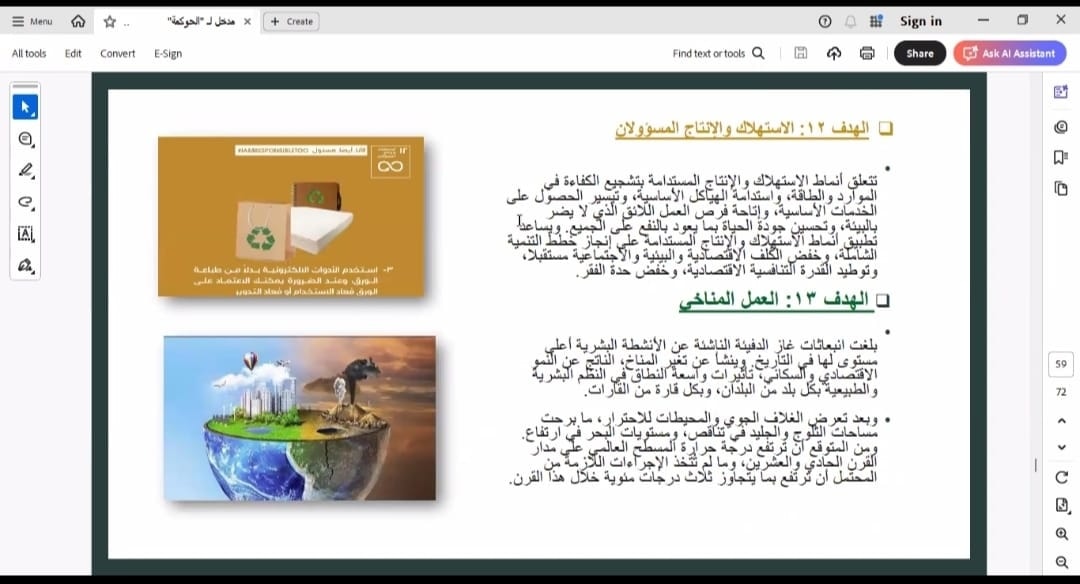The image size is (1080, 584).
Task: Open the Convert tab
Action: pyautogui.click(x=117, y=53)
